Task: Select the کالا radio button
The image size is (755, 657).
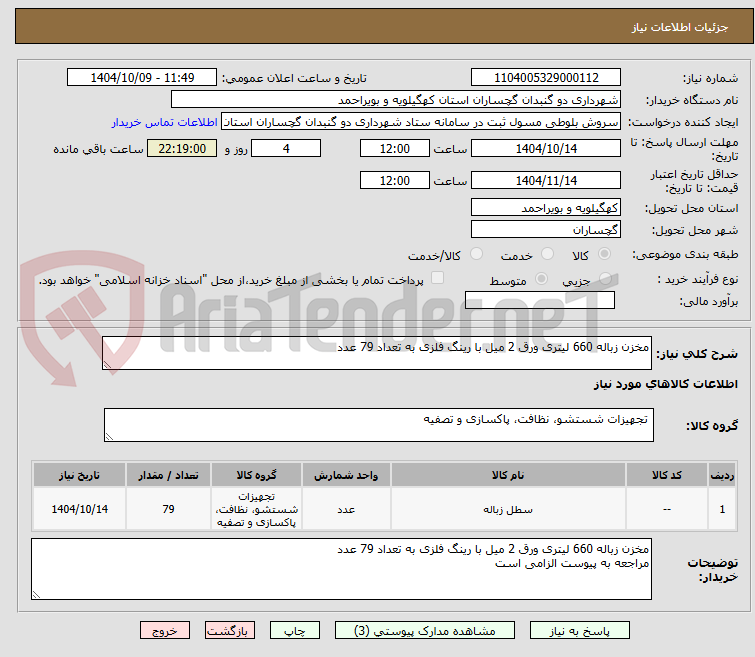Action: pos(604,253)
